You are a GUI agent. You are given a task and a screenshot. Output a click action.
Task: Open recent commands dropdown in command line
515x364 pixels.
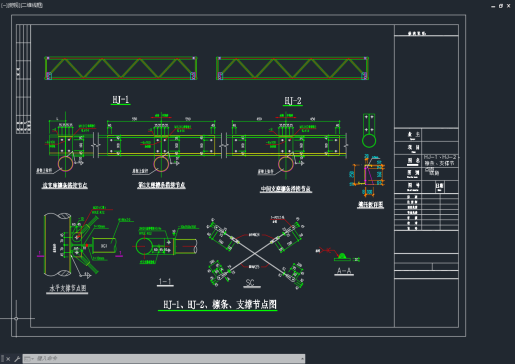(28, 359)
